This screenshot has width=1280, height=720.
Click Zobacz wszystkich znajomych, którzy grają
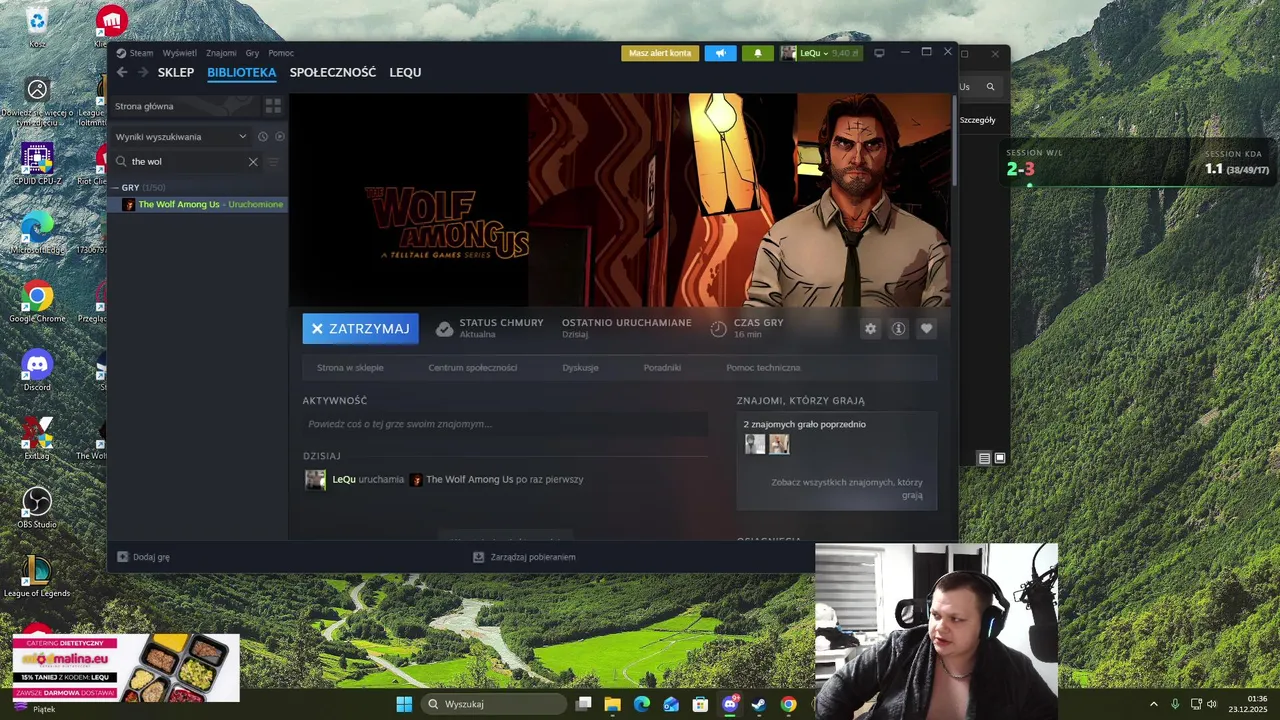point(847,488)
